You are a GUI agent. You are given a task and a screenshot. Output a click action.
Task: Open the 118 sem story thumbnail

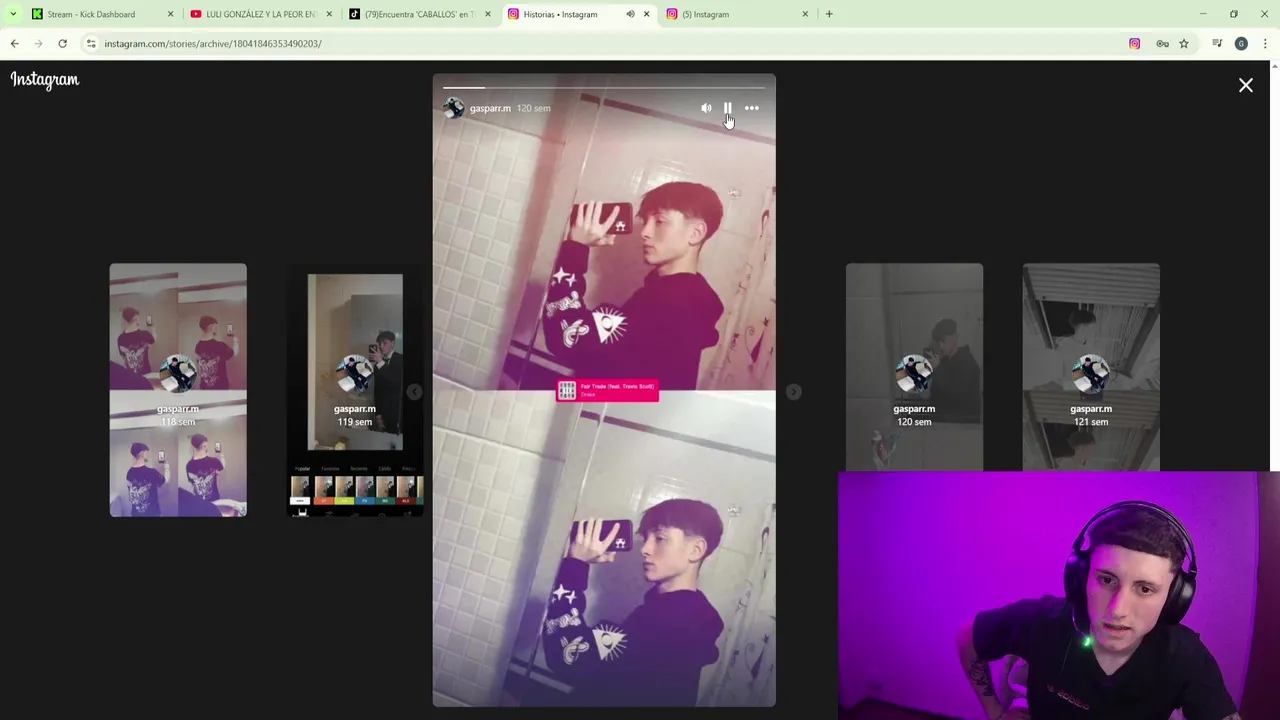point(178,390)
